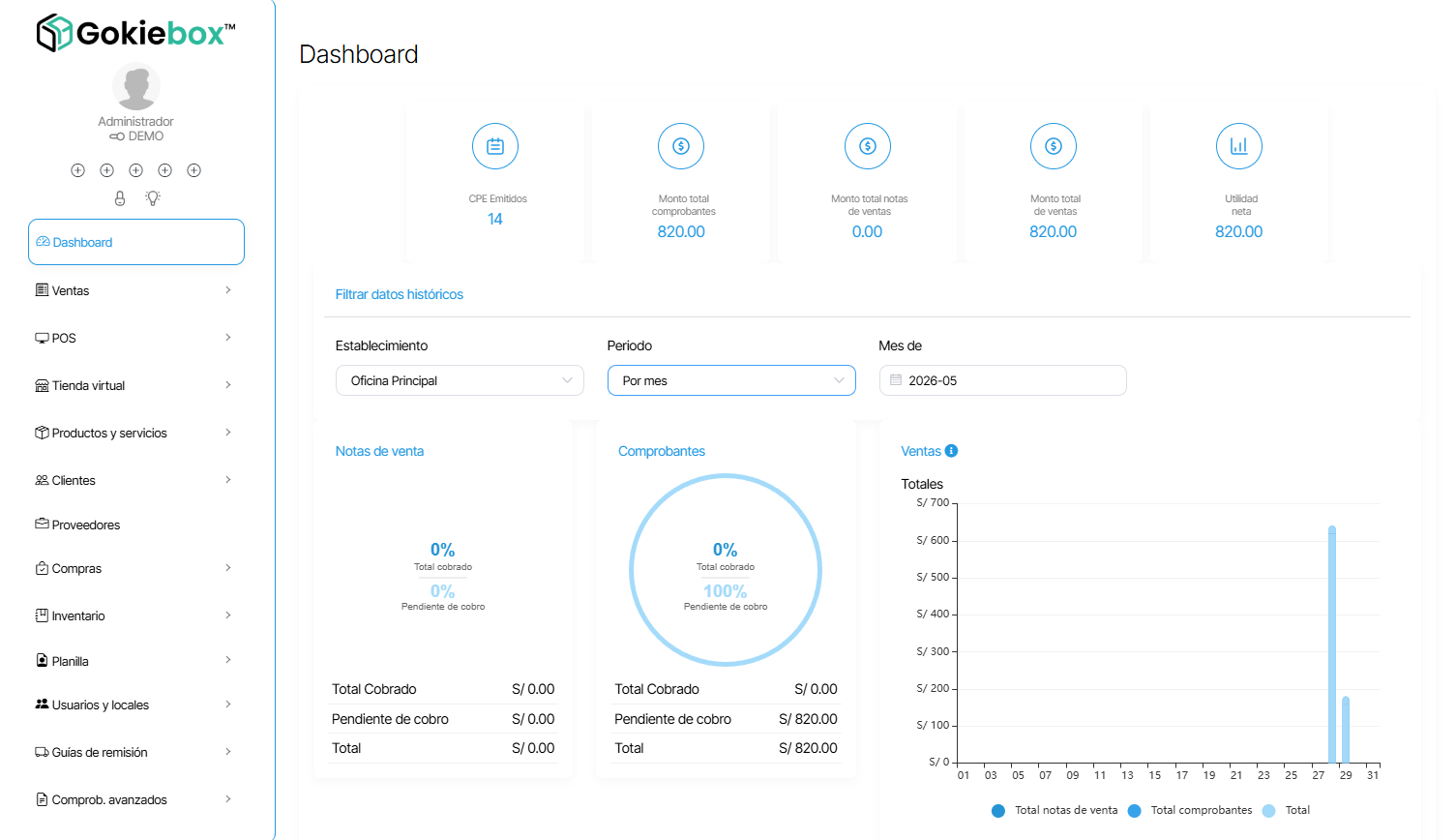Screen dimensions: 1456x840
Task: Expand Usuarios y locales submenu chevron
Action: click(x=228, y=705)
